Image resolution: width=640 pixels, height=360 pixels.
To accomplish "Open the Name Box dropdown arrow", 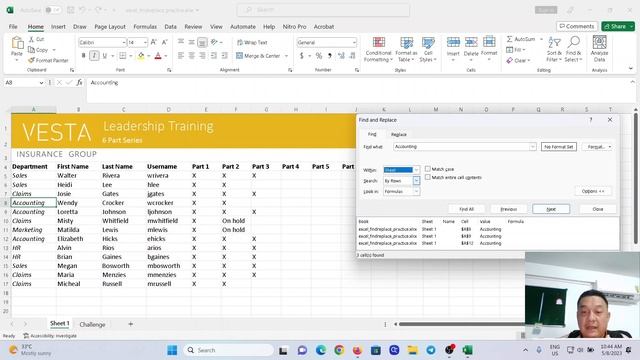I will point(41,83).
